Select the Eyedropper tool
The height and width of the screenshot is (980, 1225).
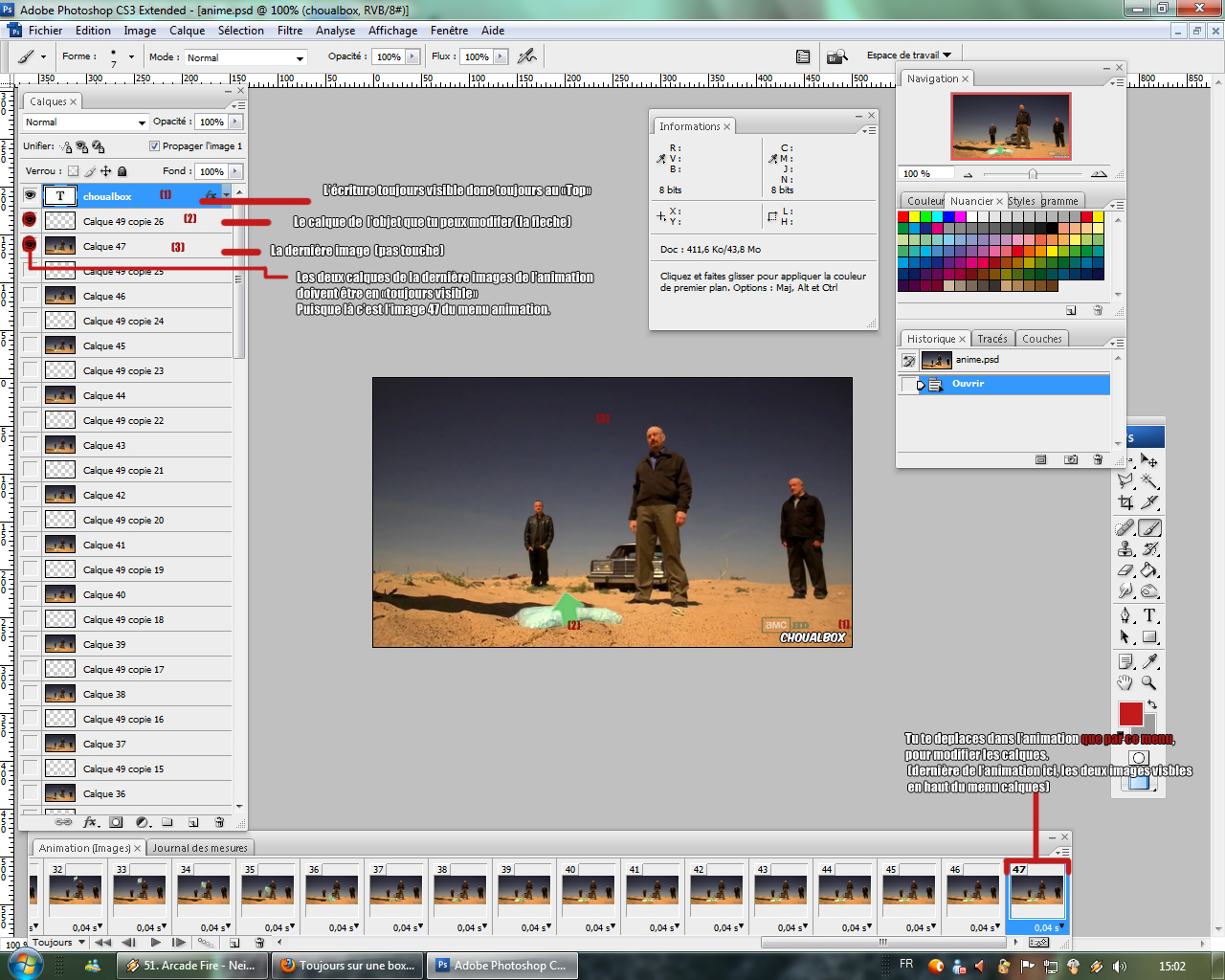(1149, 661)
